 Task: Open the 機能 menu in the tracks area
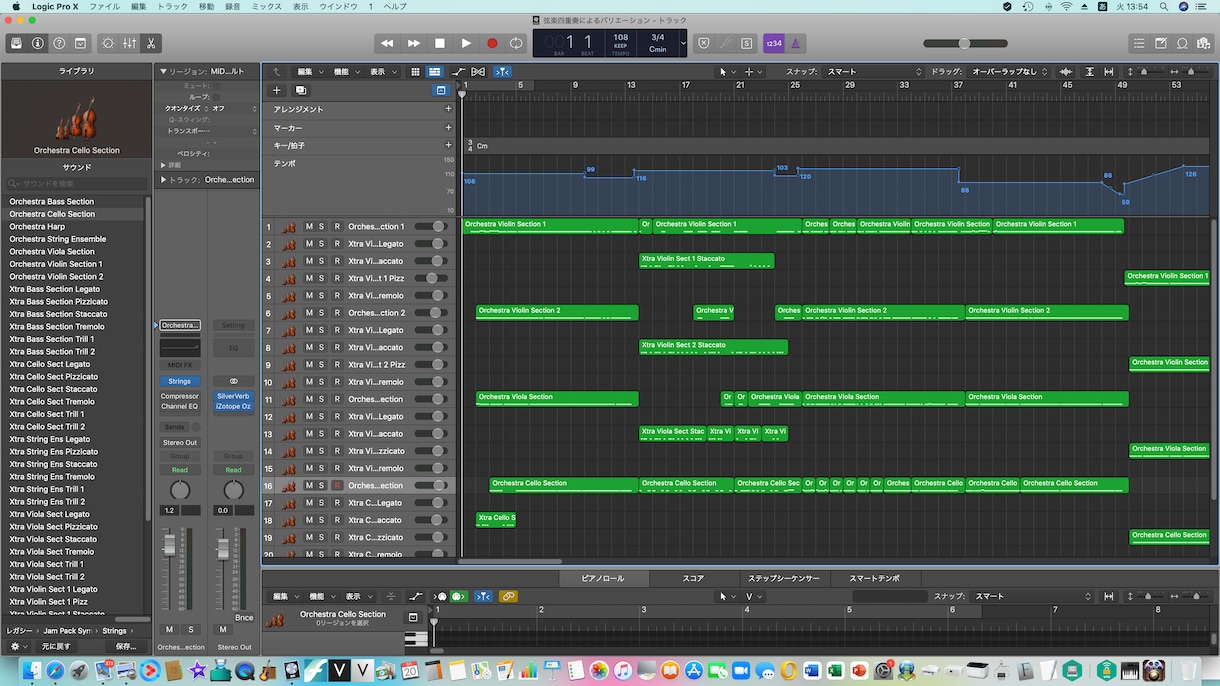click(x=345, y=72)
